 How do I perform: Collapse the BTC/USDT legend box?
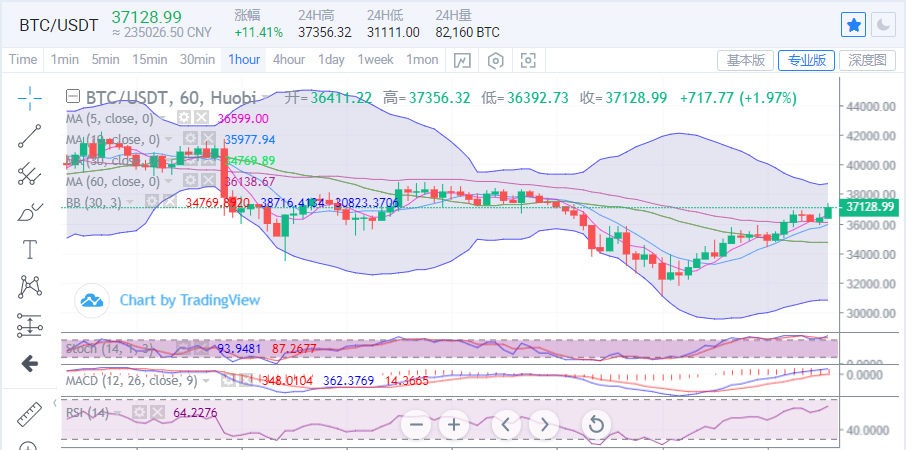point(72,98)
